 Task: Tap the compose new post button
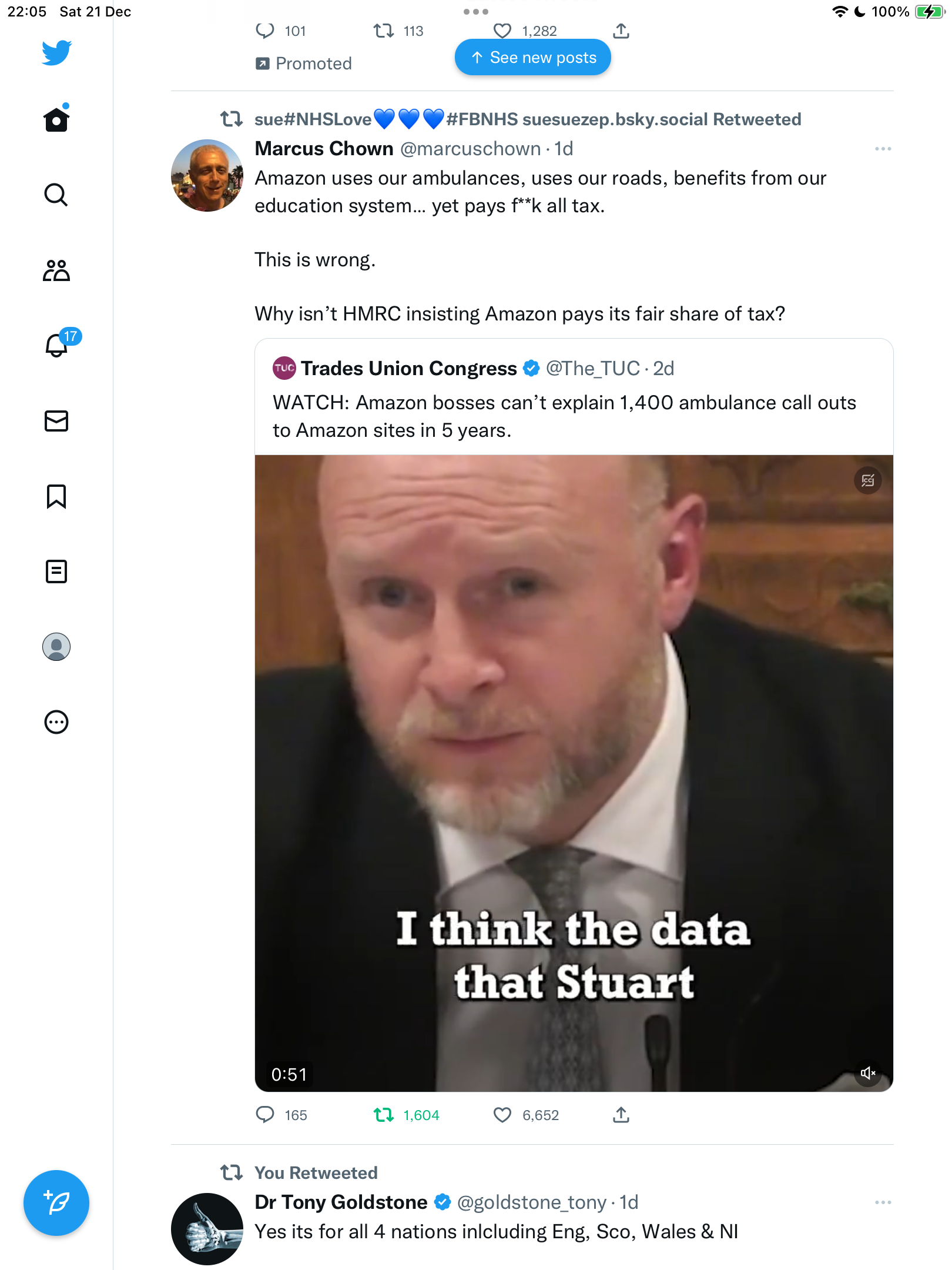click(x=56, y=1203)
